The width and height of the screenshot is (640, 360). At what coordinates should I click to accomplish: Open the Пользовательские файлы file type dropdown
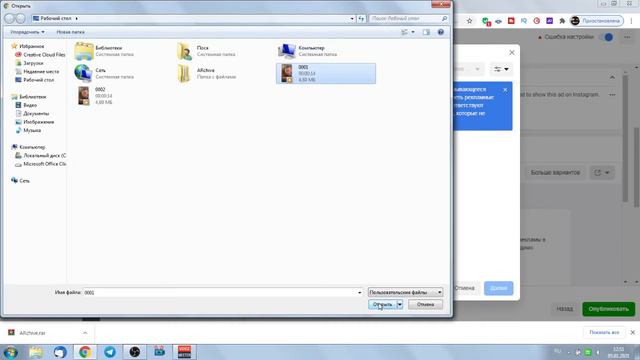(x=405, y=292)
